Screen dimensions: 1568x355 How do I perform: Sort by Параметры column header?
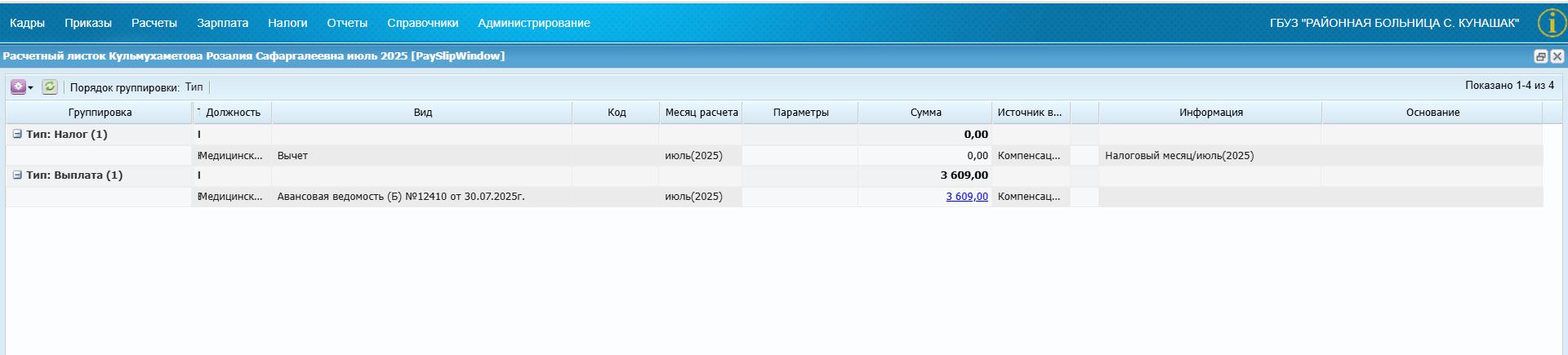800,113
